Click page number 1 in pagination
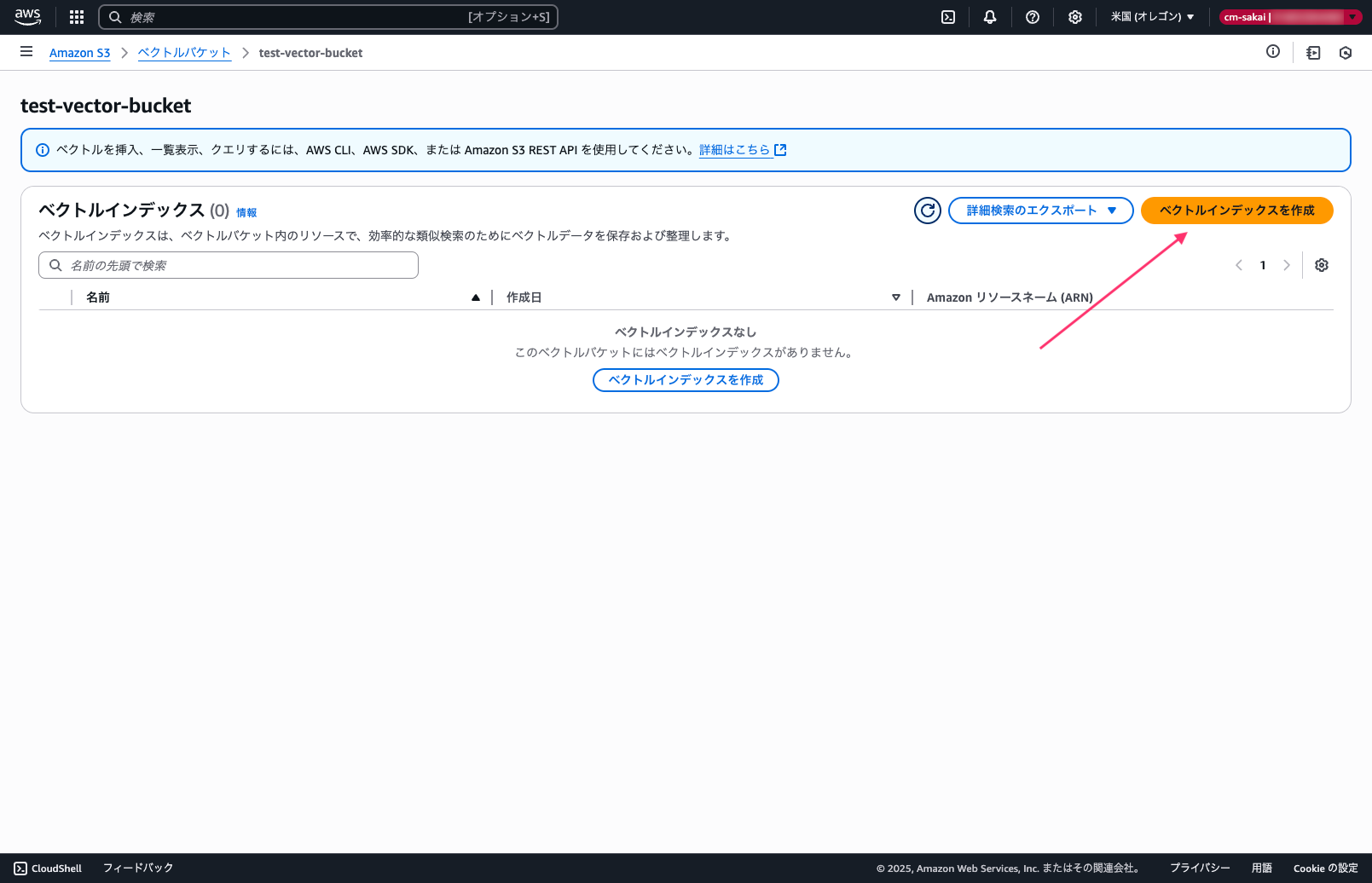The image size is (1372, 883). (x=1263, y=265)
